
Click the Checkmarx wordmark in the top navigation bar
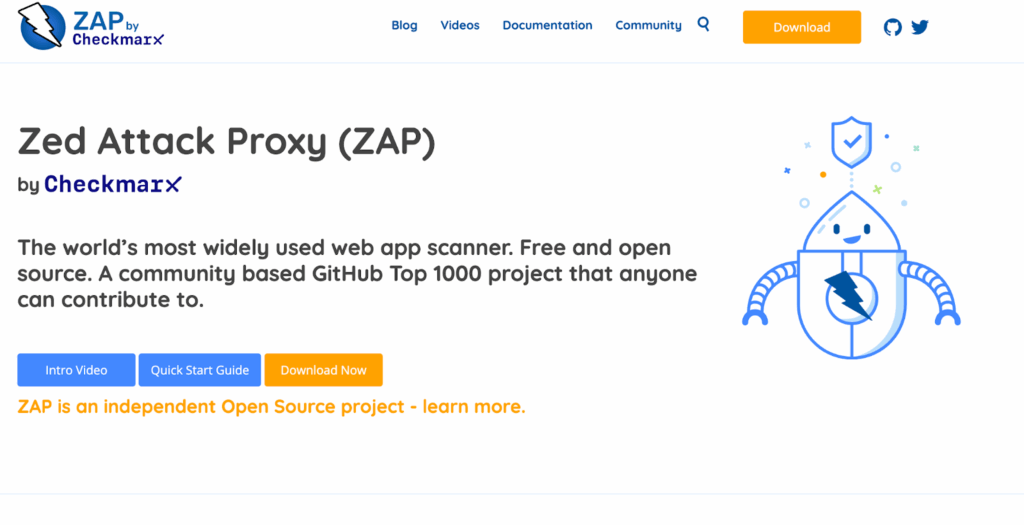[x=117, y=40]
